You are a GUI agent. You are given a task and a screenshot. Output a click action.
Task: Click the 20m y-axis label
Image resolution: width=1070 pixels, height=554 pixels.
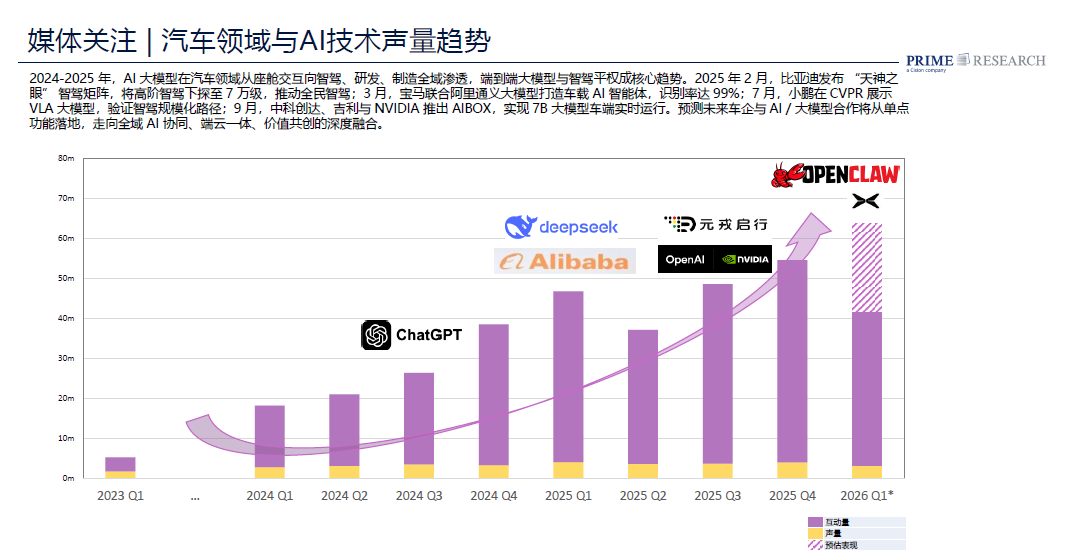(x=66, y=398)
